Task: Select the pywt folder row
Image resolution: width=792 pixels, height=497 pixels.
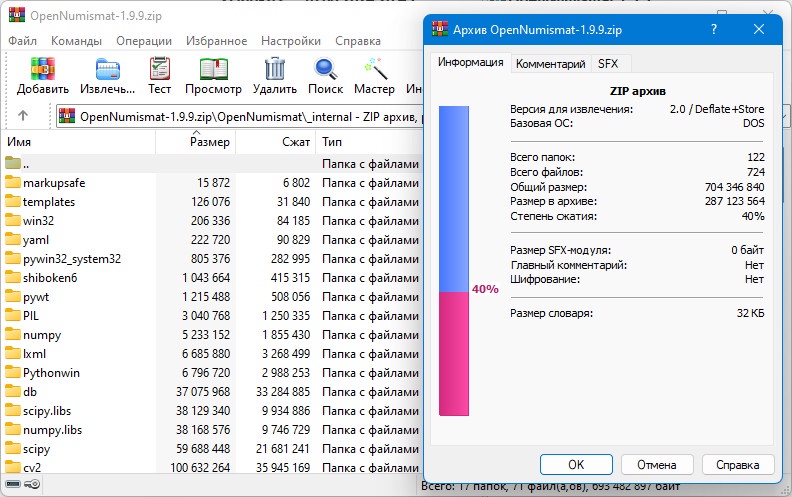Action: (212, 296)
